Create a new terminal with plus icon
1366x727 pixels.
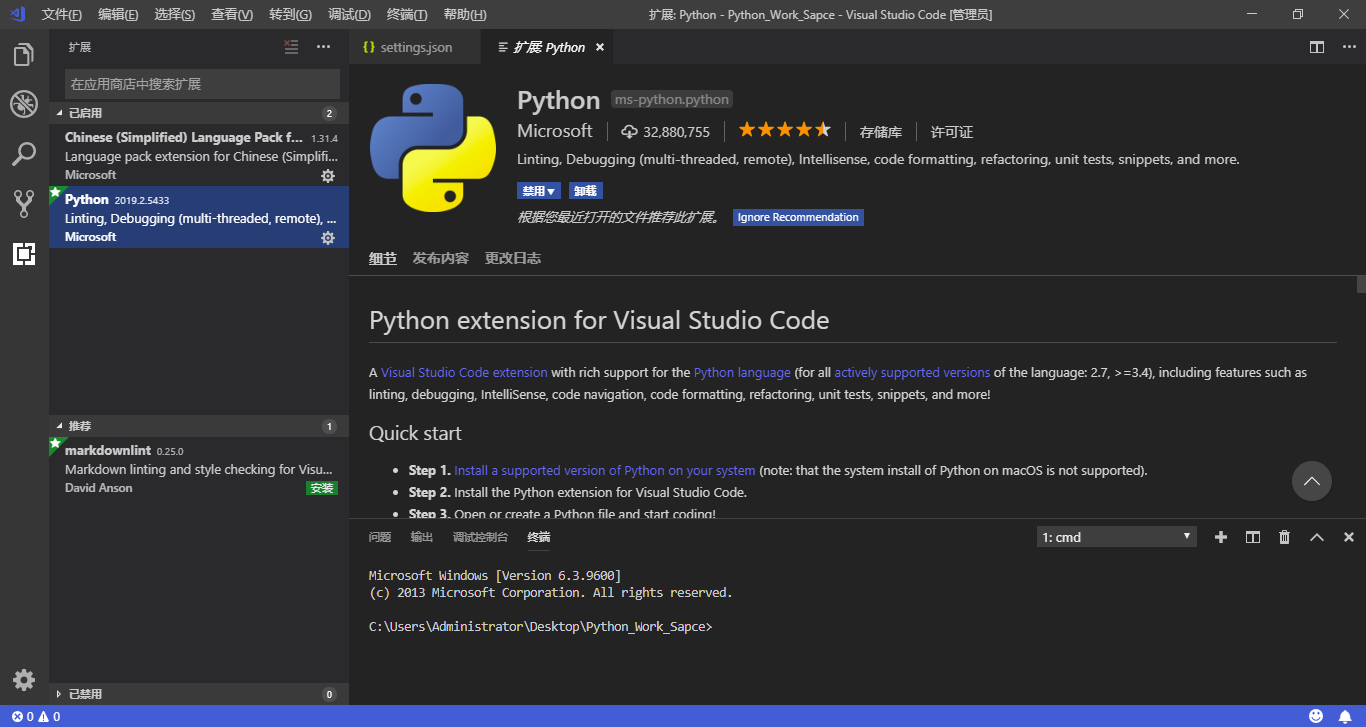pyautogui.click(x=1220, y=537)
